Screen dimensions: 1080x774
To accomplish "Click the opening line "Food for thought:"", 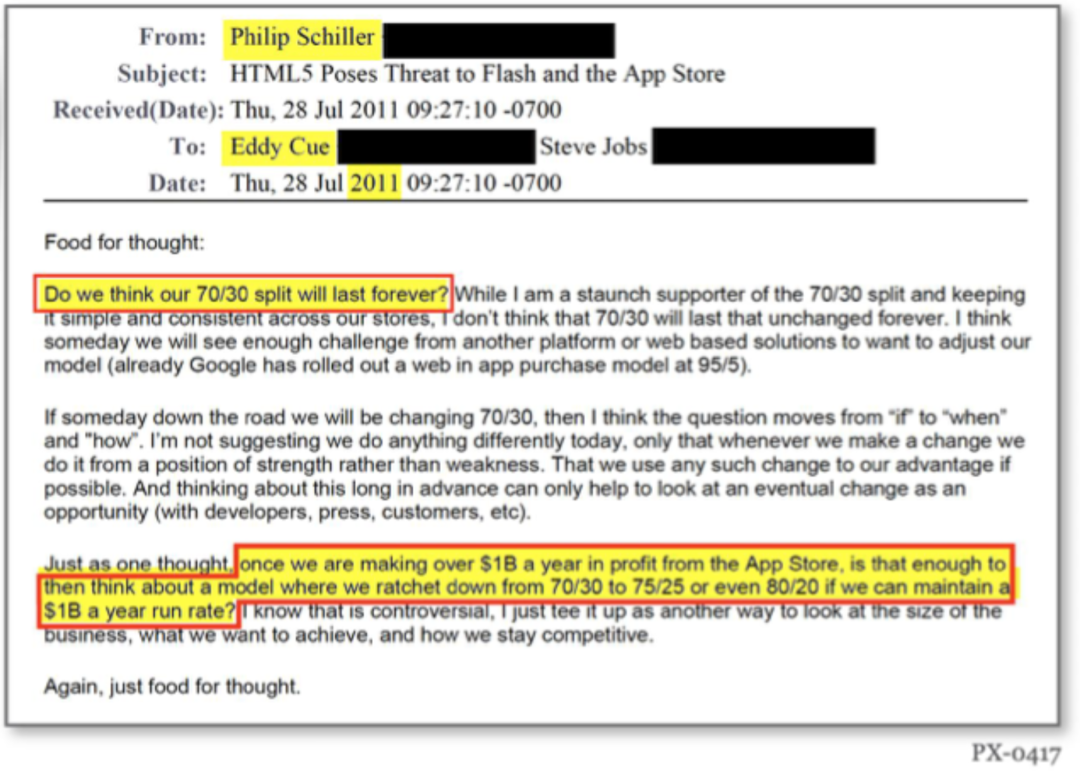I will pyautogui.click(x=124, y=242).
